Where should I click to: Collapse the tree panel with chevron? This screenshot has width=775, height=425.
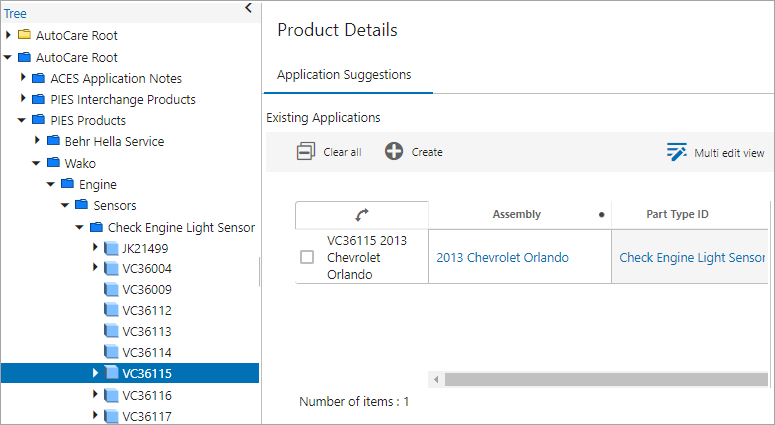click(x=249, y=8)
